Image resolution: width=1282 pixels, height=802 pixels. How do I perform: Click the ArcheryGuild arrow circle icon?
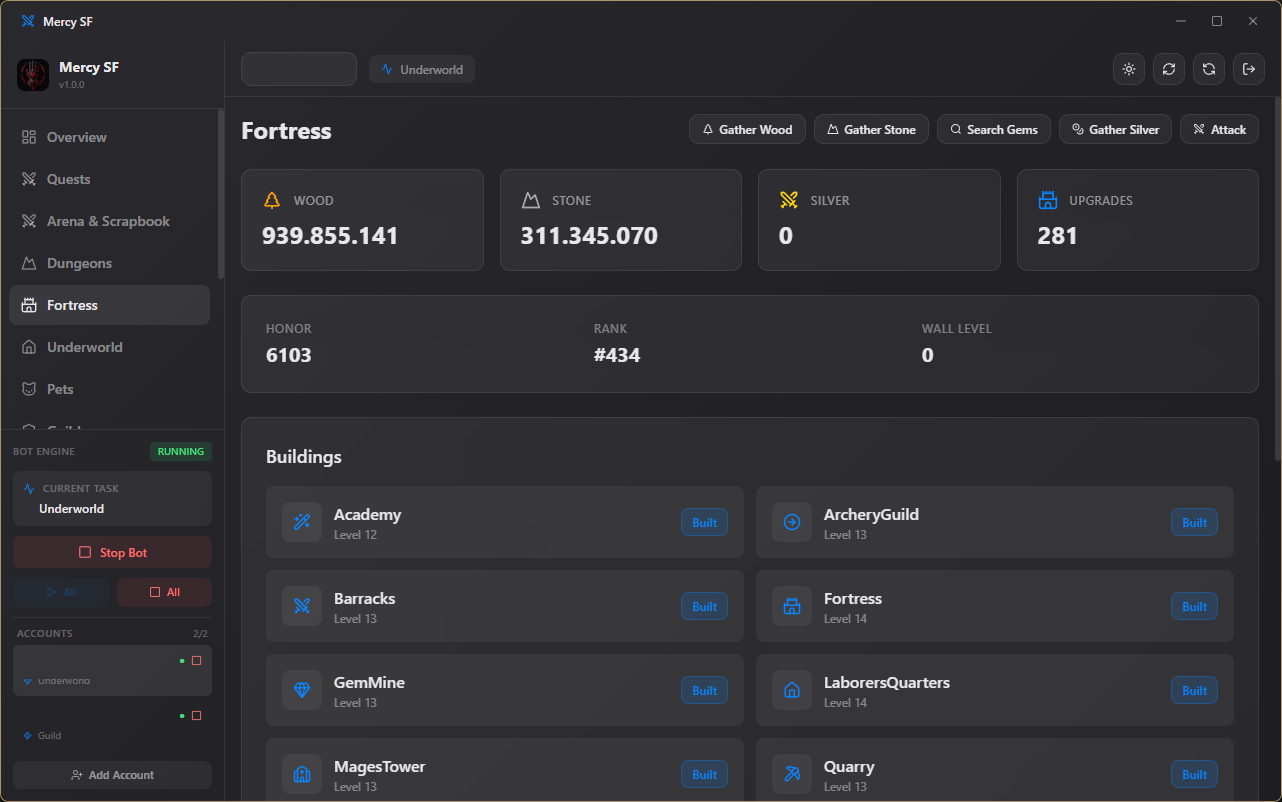(x=792, y=522)
